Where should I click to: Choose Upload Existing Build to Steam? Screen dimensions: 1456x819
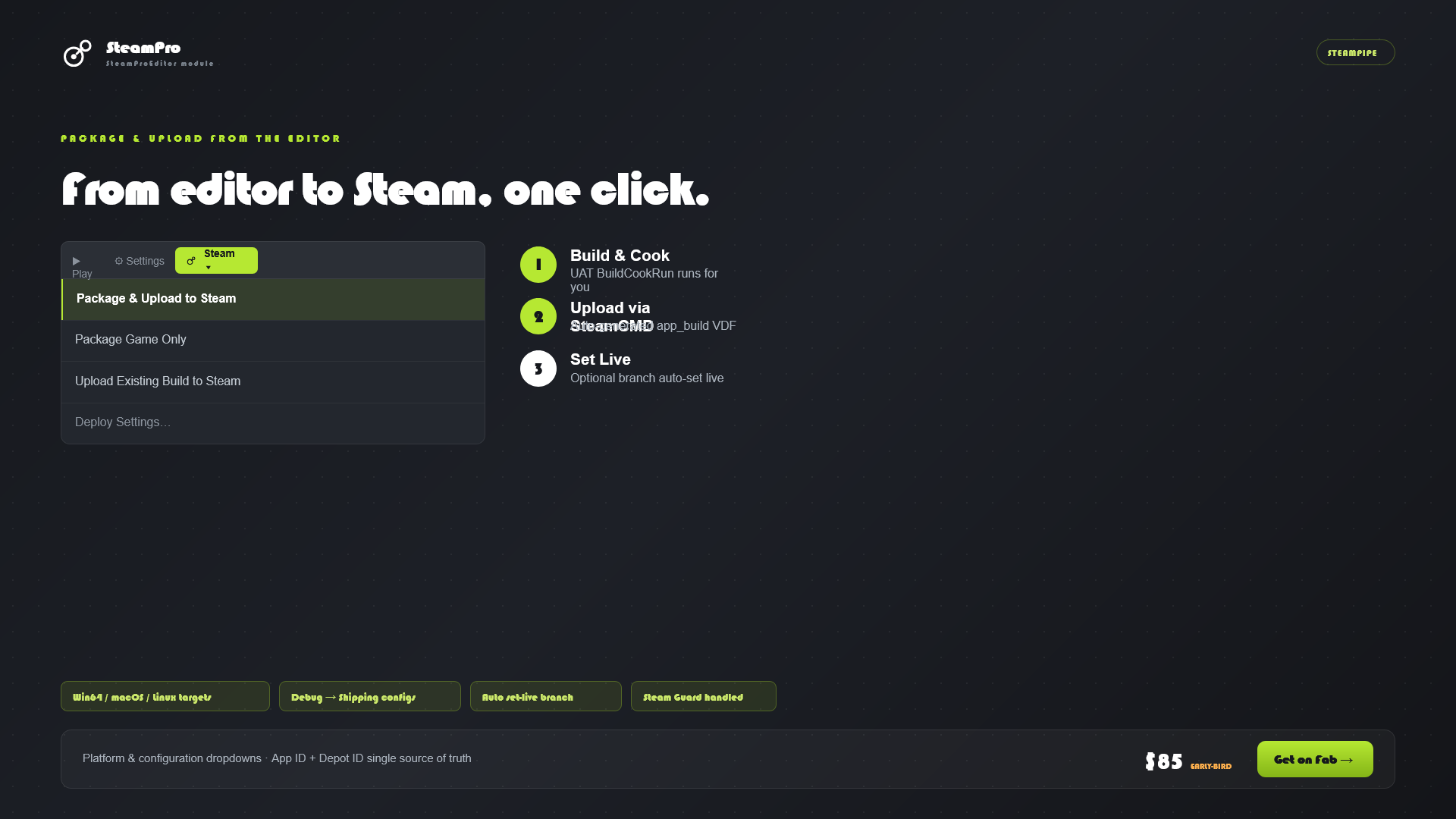(273, 381)
